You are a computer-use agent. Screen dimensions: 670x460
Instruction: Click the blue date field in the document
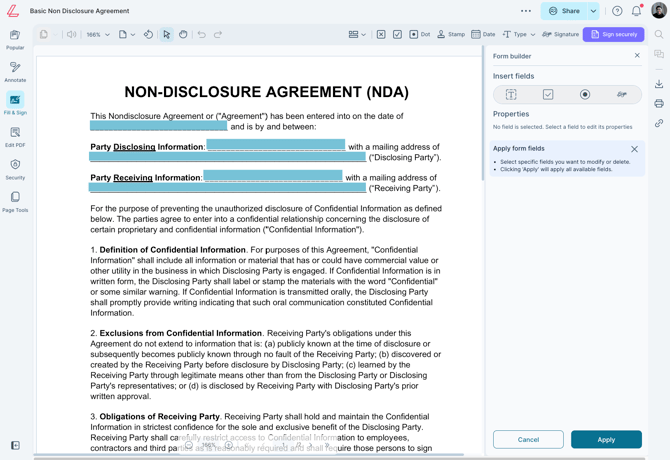[x=158, y=127]
